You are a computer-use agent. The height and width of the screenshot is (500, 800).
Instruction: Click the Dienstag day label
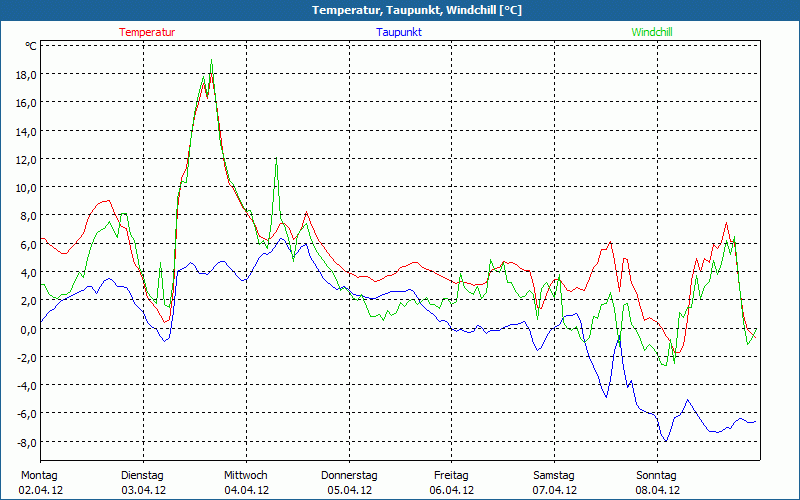tap(142, 476)
